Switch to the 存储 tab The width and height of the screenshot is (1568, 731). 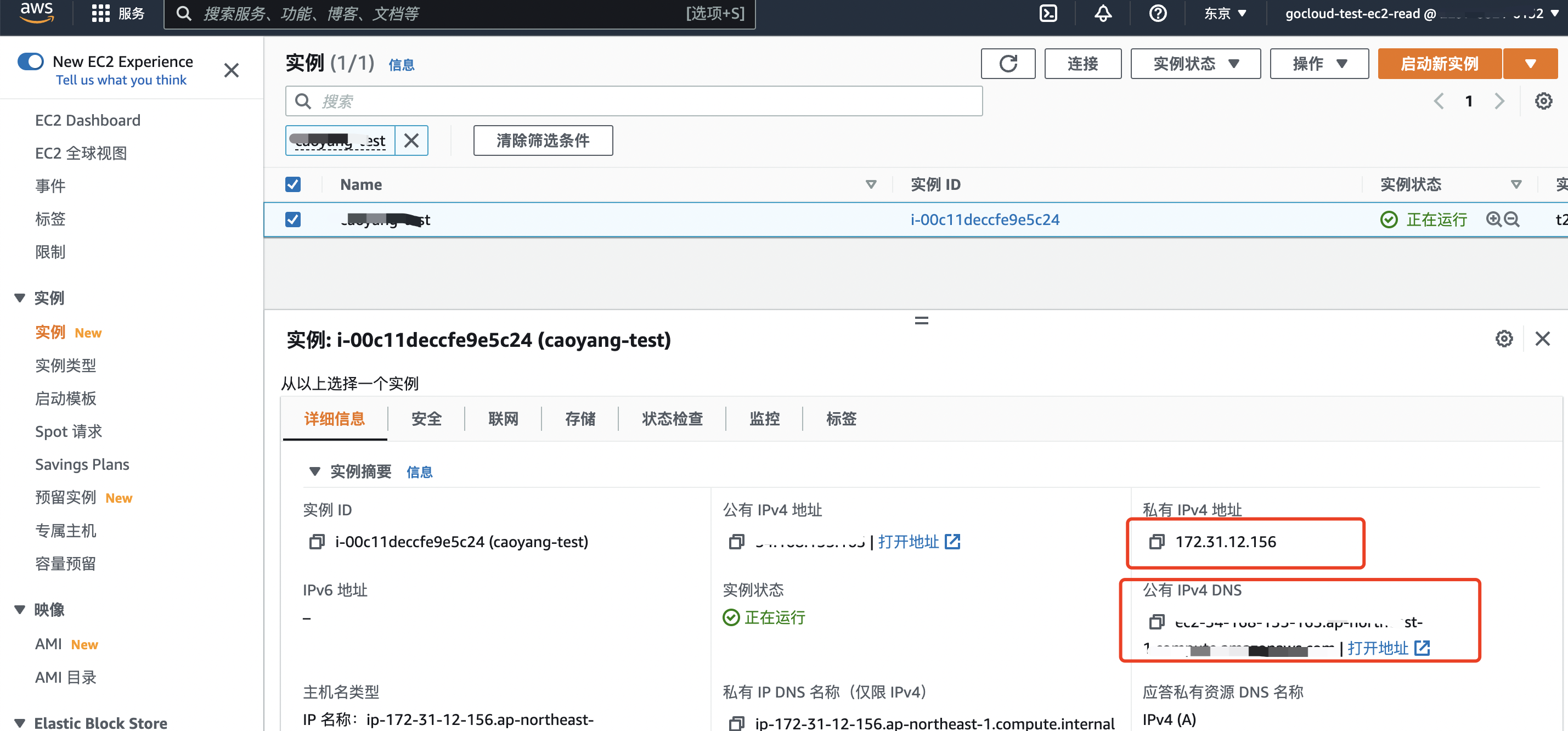pyautogui.click(x=580, y=419)
